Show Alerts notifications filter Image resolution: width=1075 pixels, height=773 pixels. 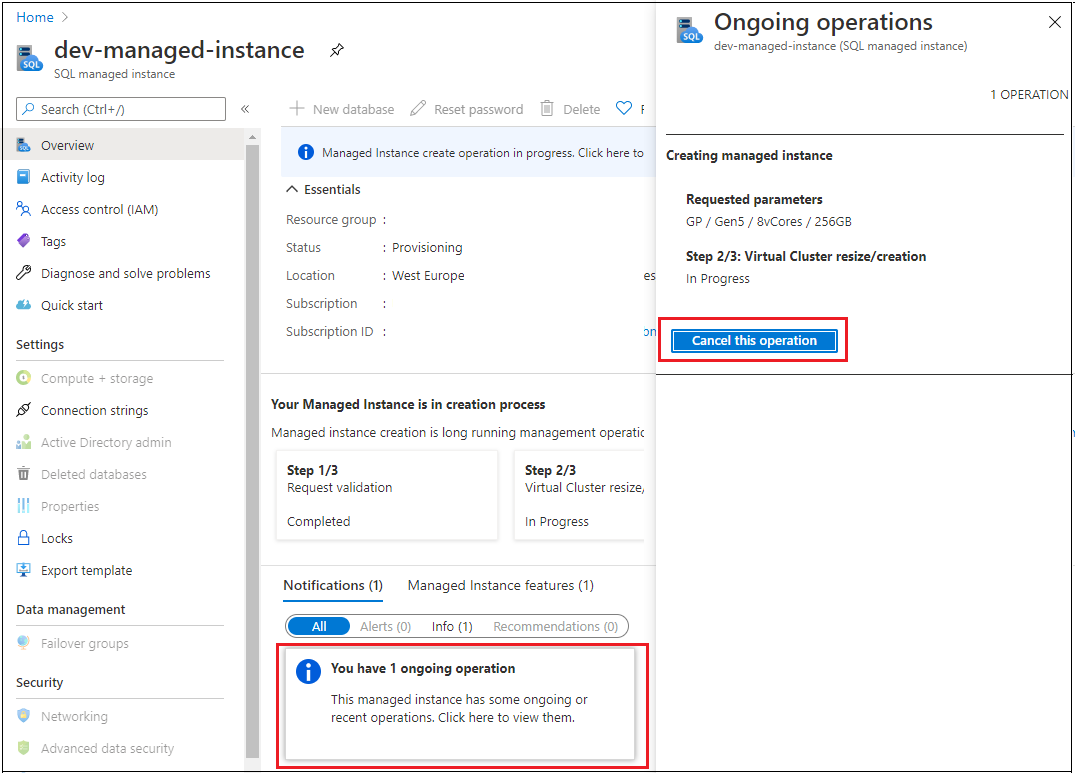coord(384,626)
